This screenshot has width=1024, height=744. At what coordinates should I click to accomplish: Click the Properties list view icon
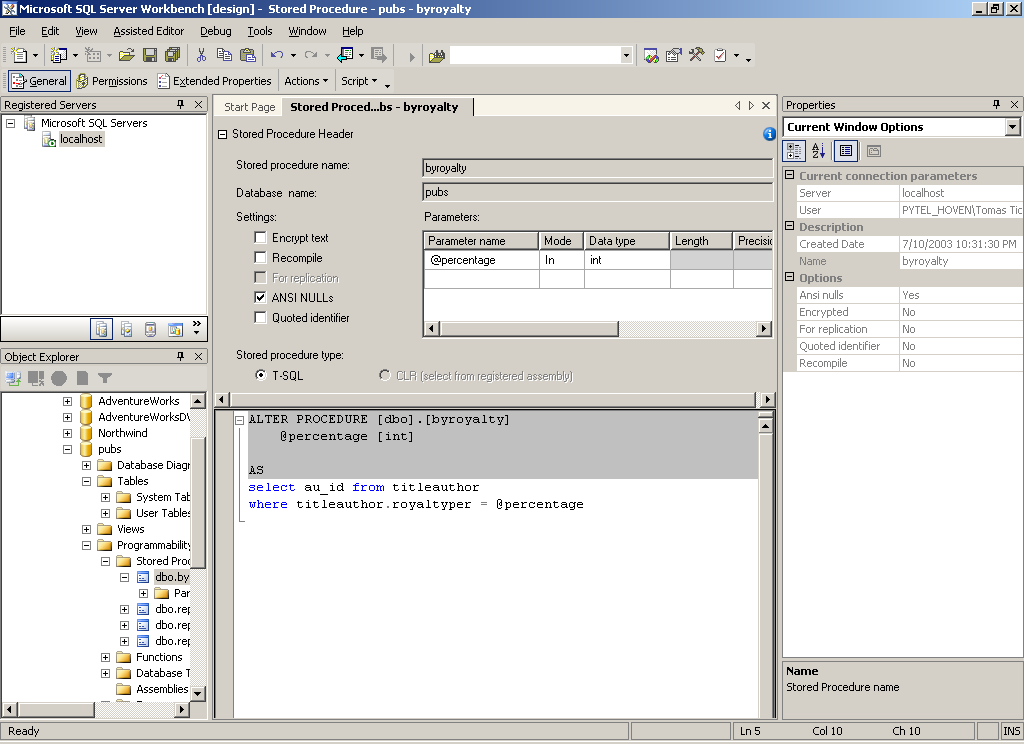click(846, 152)
